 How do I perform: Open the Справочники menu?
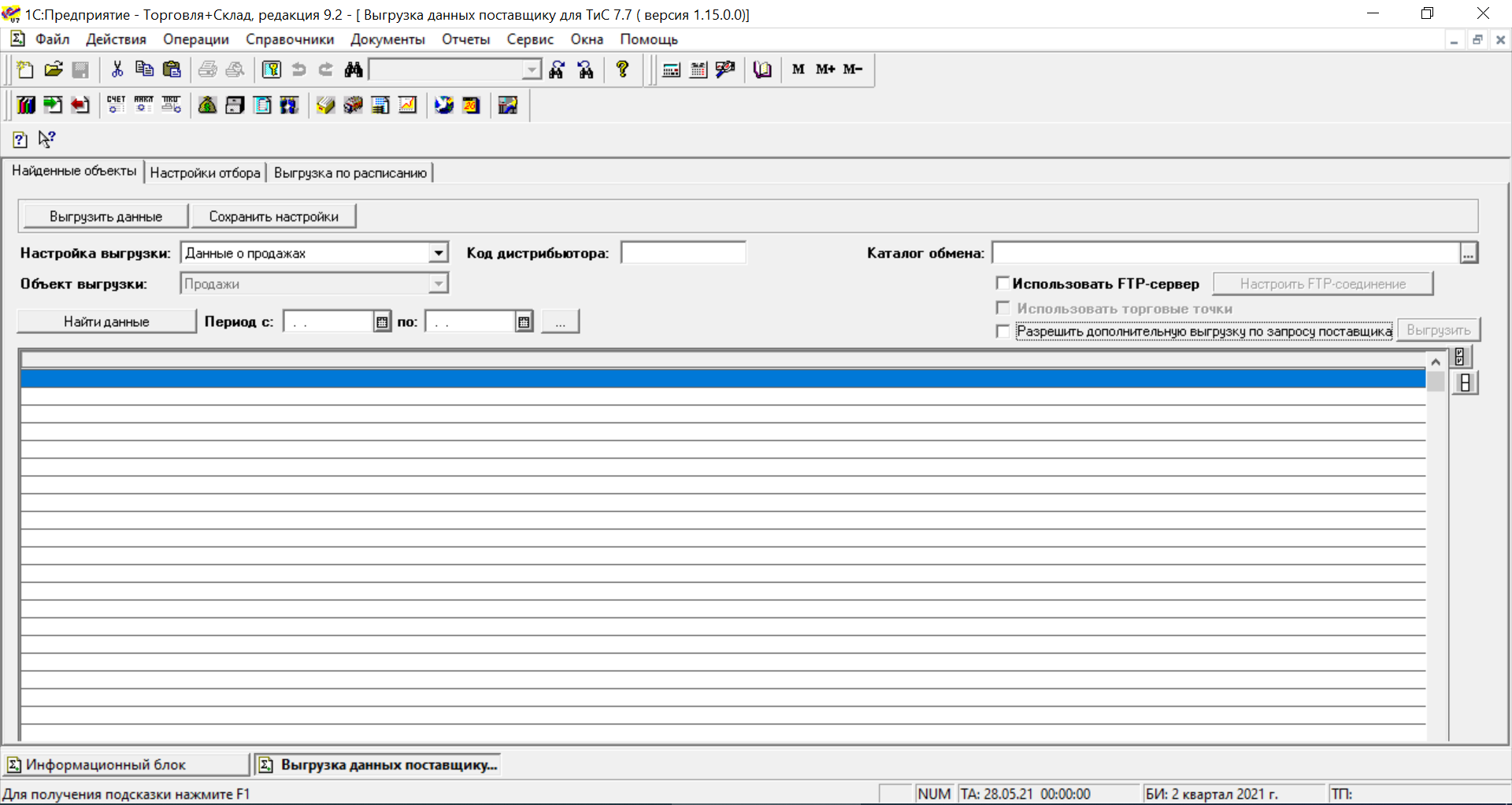pos(290,39)
